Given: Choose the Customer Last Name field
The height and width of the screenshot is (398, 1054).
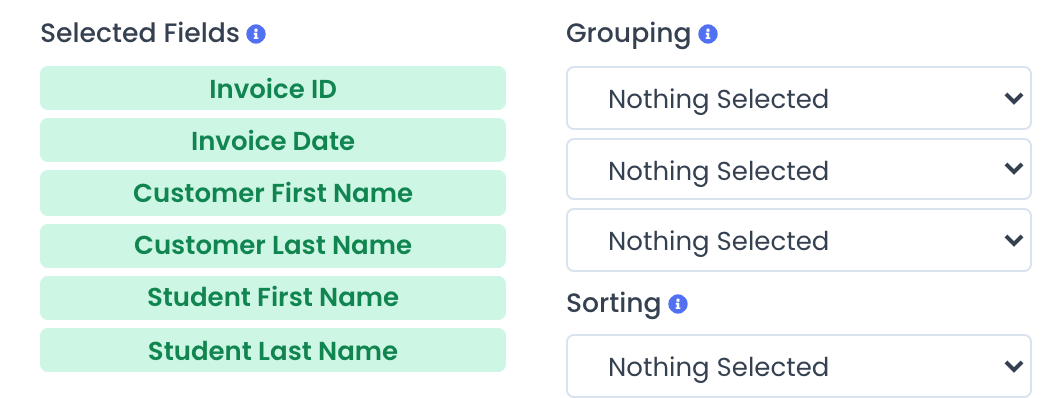Looking at the screenshot, I should 273,245.
